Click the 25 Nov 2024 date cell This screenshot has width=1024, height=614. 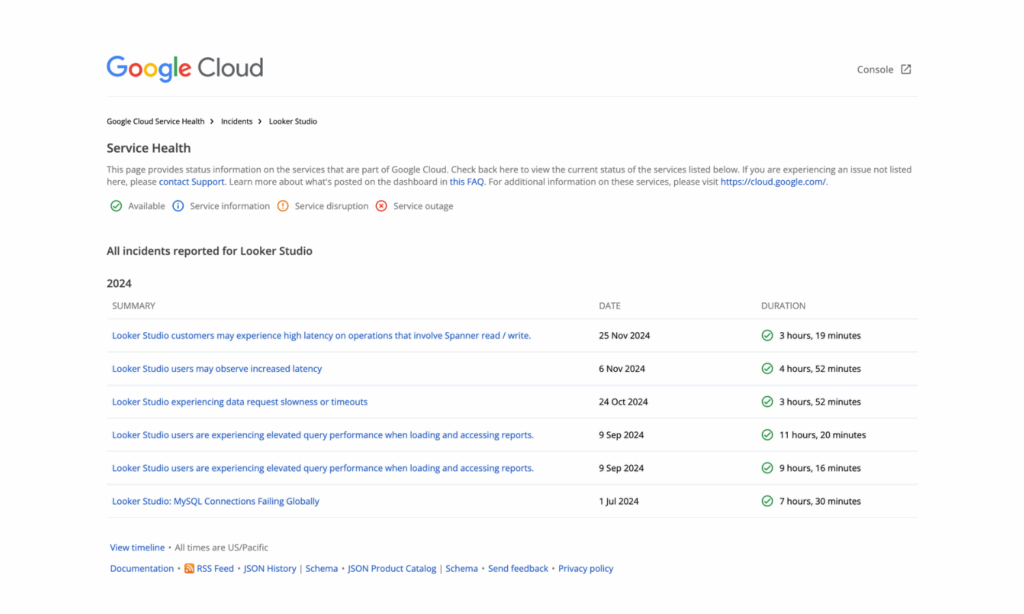[624, 335]
